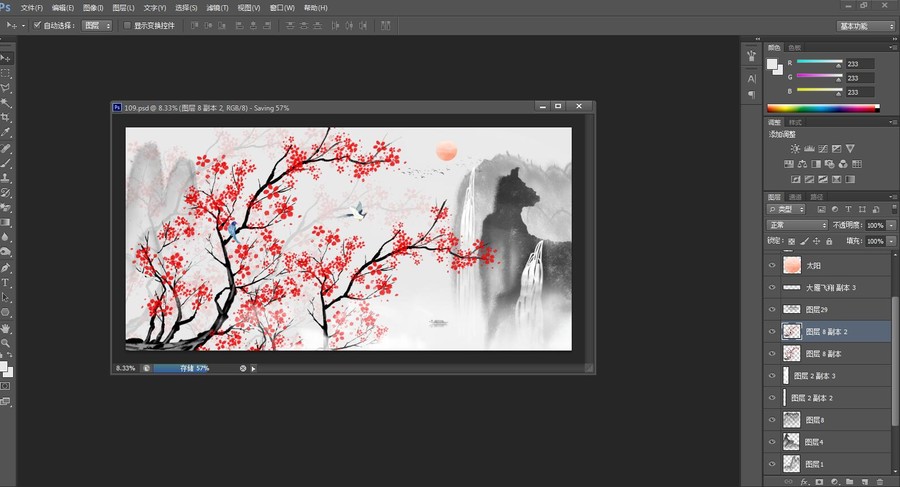
Task: Add a Curves adjustment
Action: click(823, 149)
